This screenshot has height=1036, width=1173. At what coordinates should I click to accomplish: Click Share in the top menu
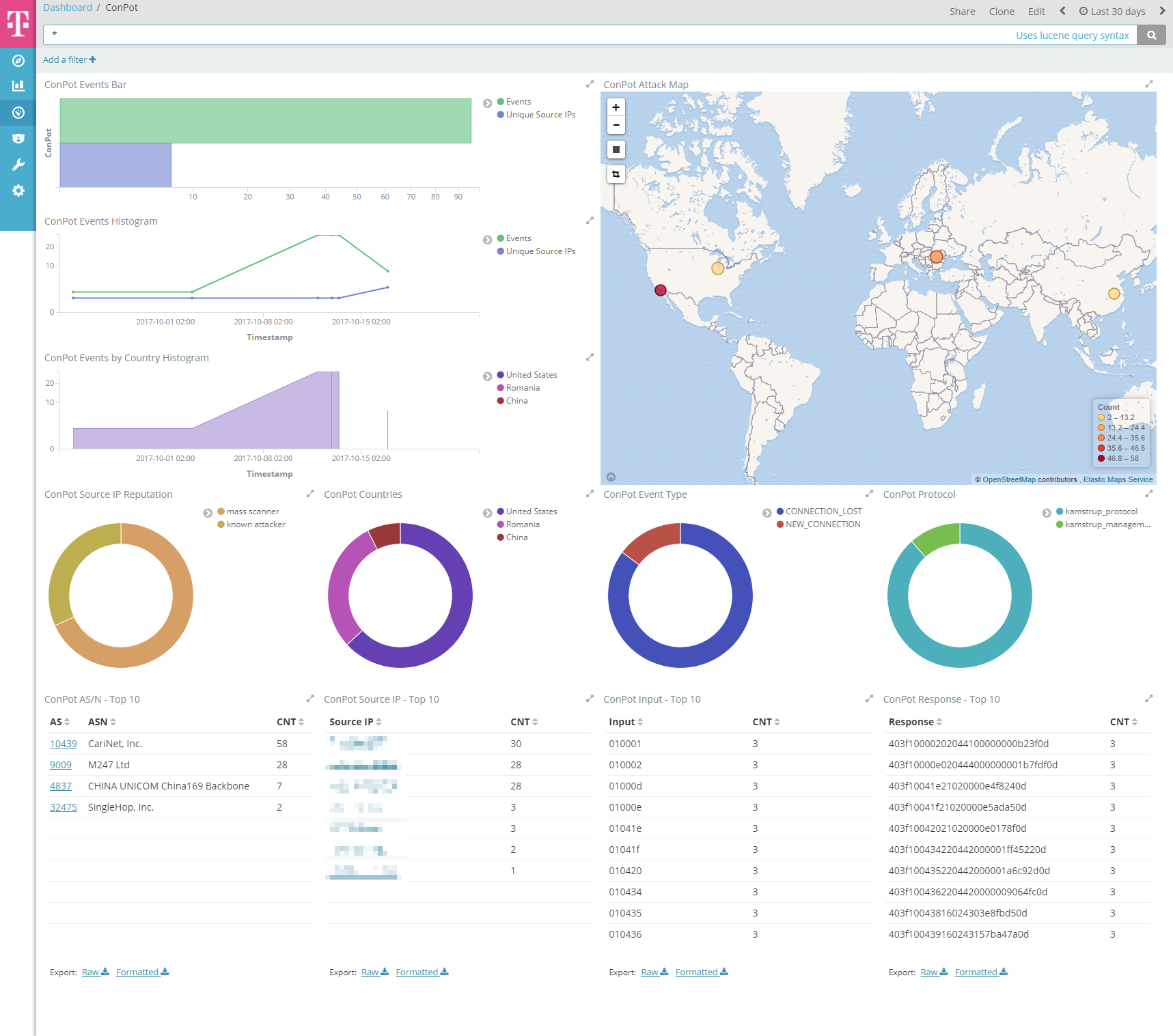962,12
